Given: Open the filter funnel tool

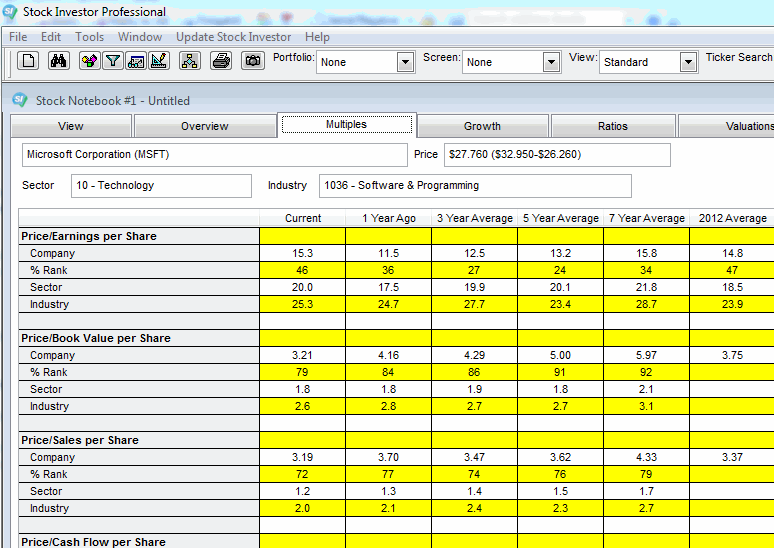Looking at the screenshot, I should coord(113,62).
